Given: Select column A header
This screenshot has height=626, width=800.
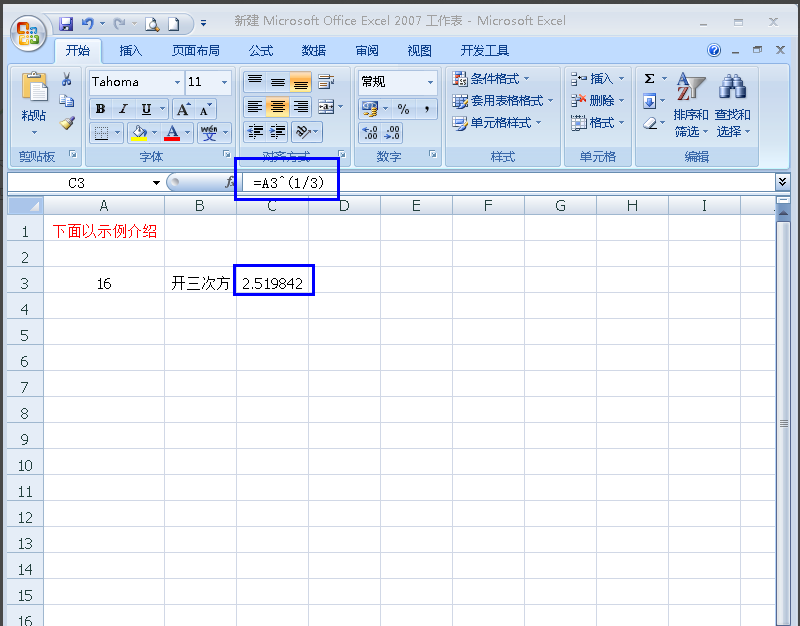Looking at the screenshot, I should click(104, 206).
